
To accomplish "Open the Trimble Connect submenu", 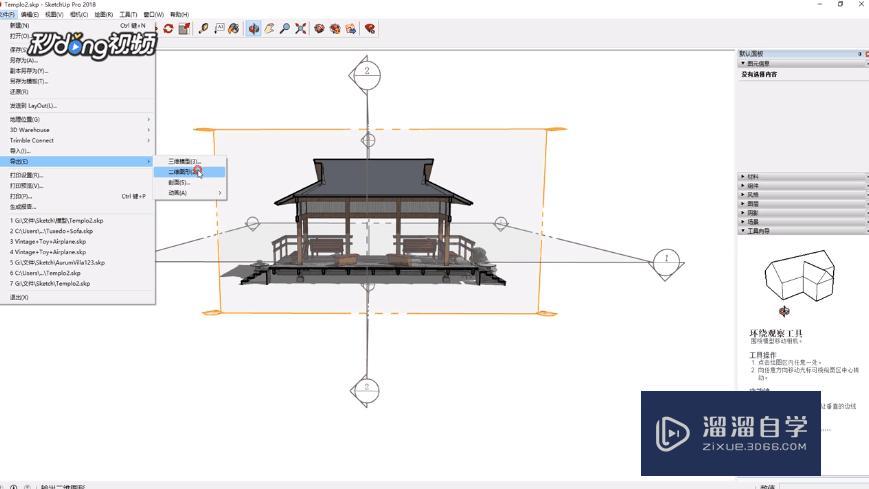I will tap(78, 140).
